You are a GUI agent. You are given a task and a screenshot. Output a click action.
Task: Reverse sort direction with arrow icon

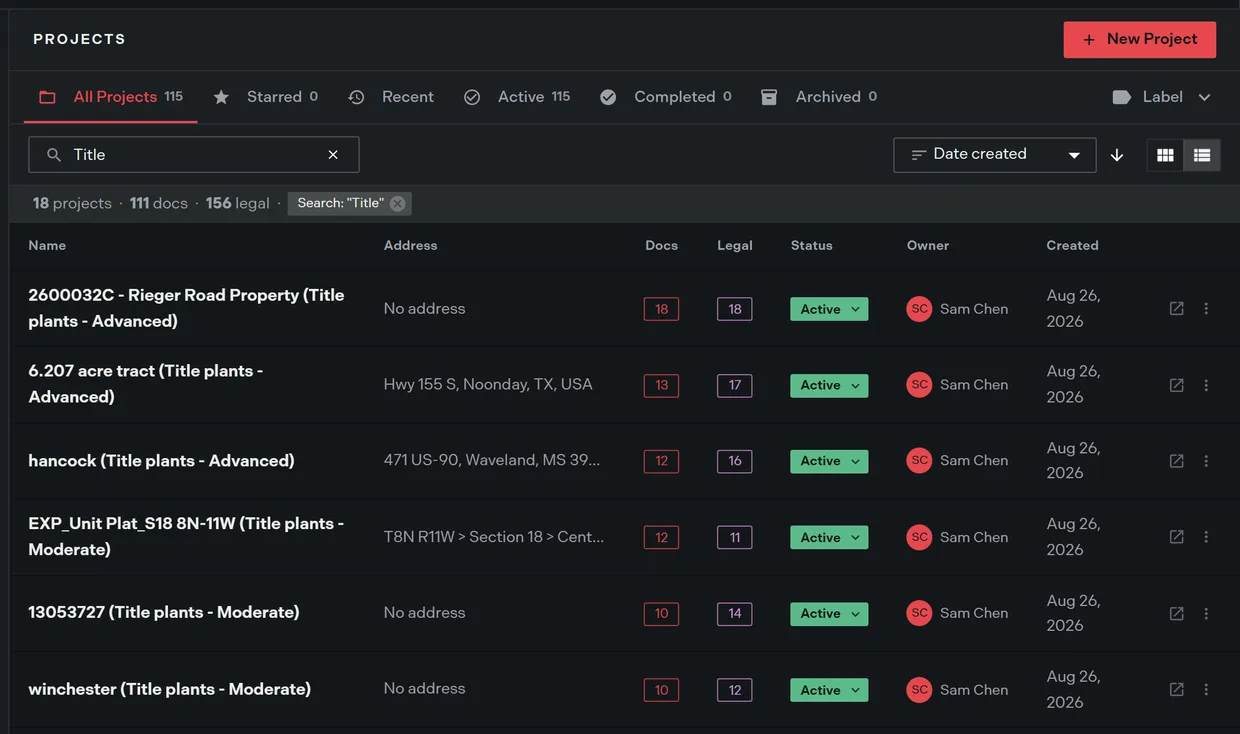point(1117,155)
